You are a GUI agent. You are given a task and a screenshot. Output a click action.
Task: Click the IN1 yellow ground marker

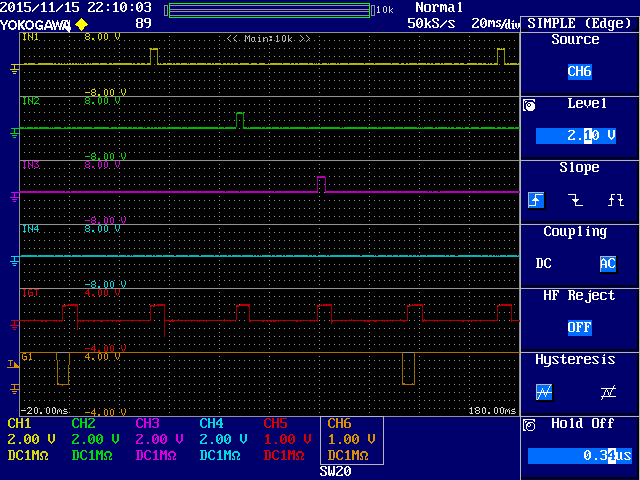(14, 69)
